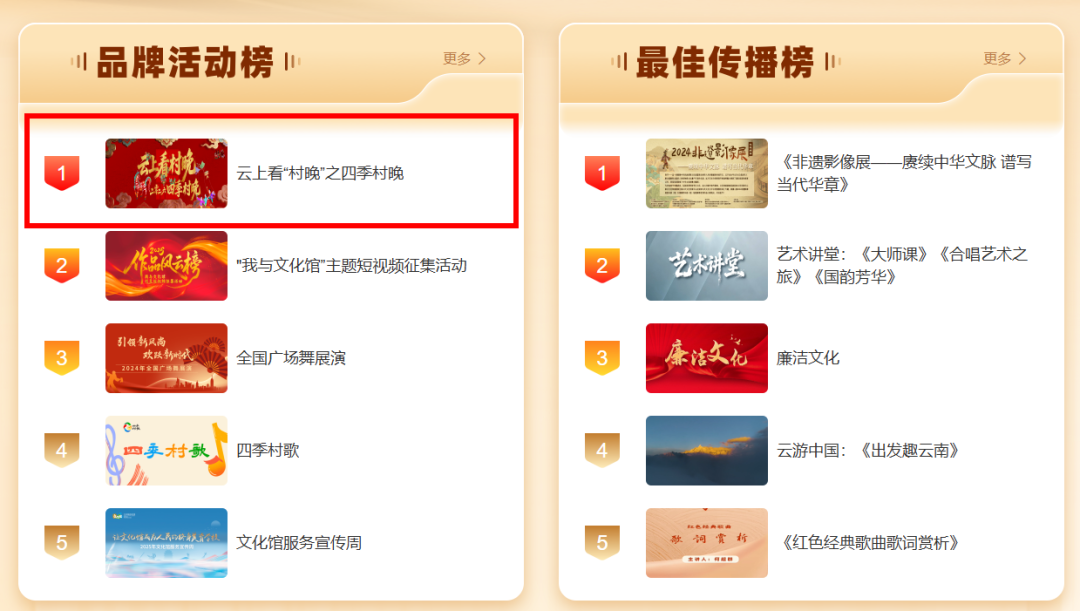Expand 更多 in the 品牌活动榜 header
Viewport: 1080px width, 611px height.
tap(465, 59)
